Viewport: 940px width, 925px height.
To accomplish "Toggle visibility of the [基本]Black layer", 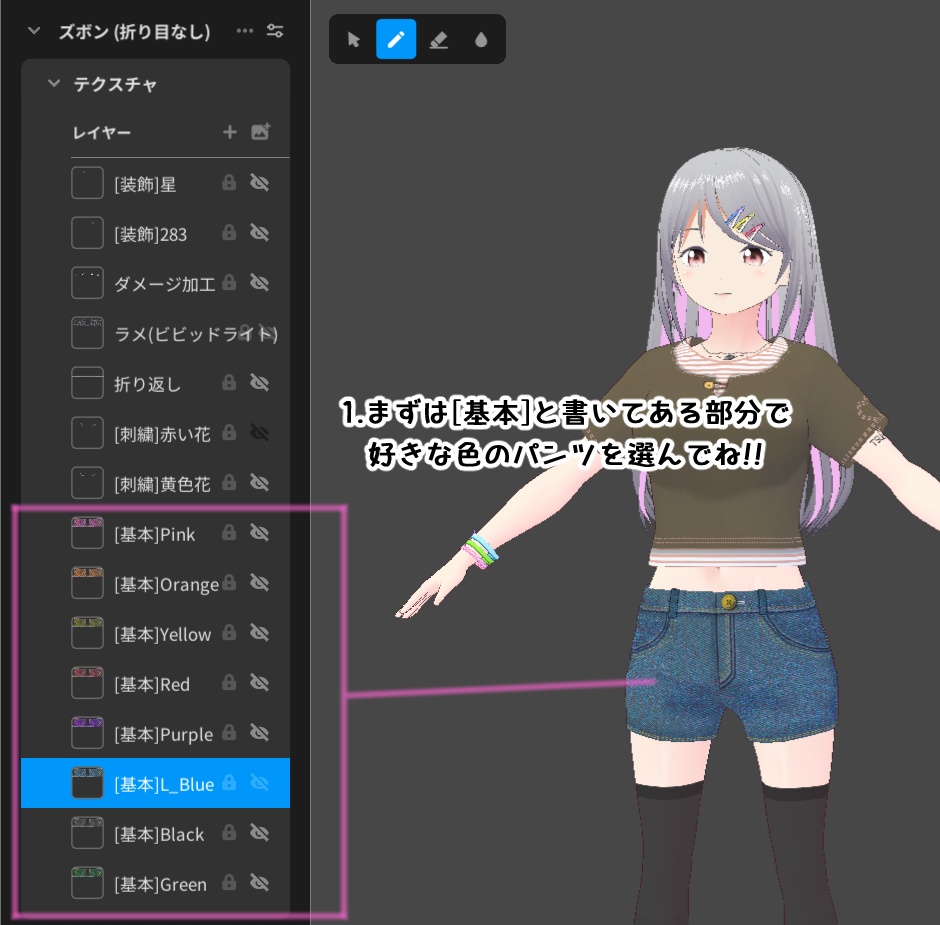I will [x=259, y=833].
